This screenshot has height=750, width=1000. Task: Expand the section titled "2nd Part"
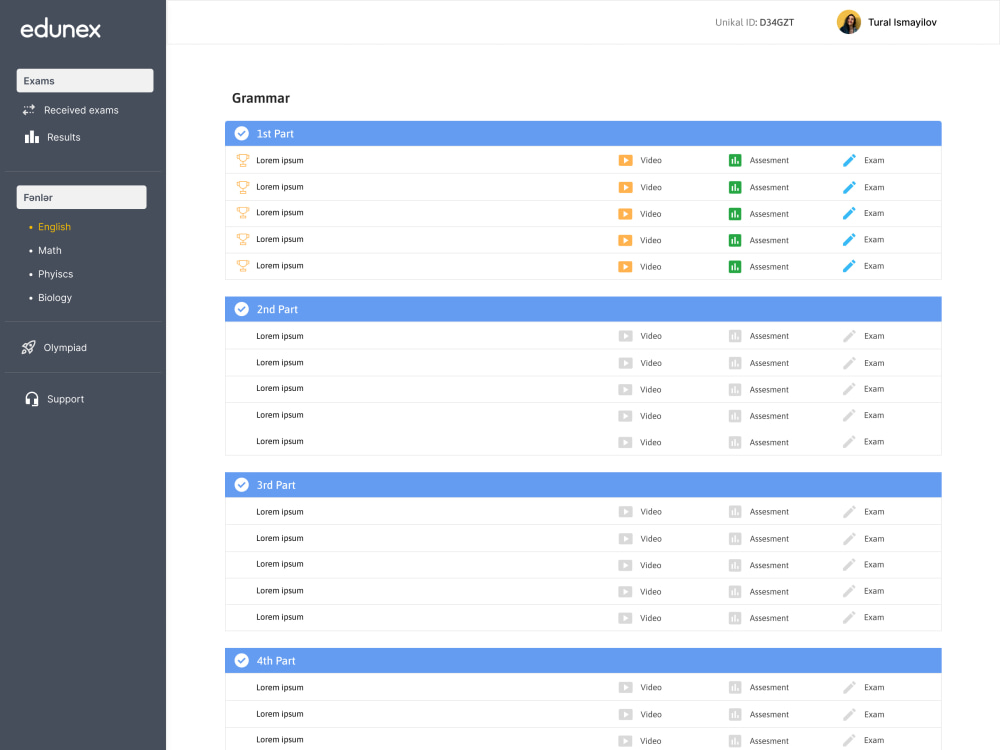(583, 309)
